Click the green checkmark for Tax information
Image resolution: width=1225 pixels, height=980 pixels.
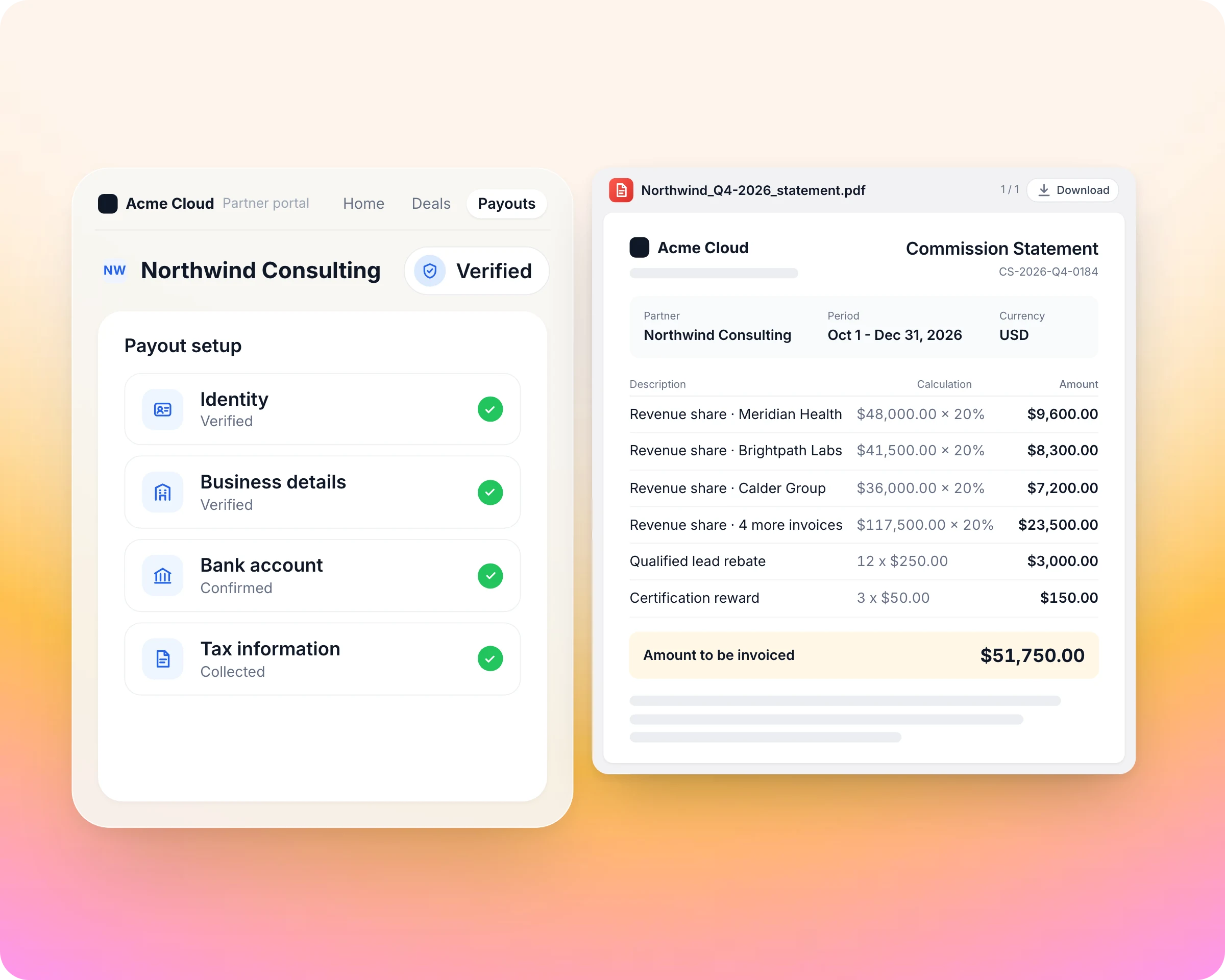coord(491,659)
